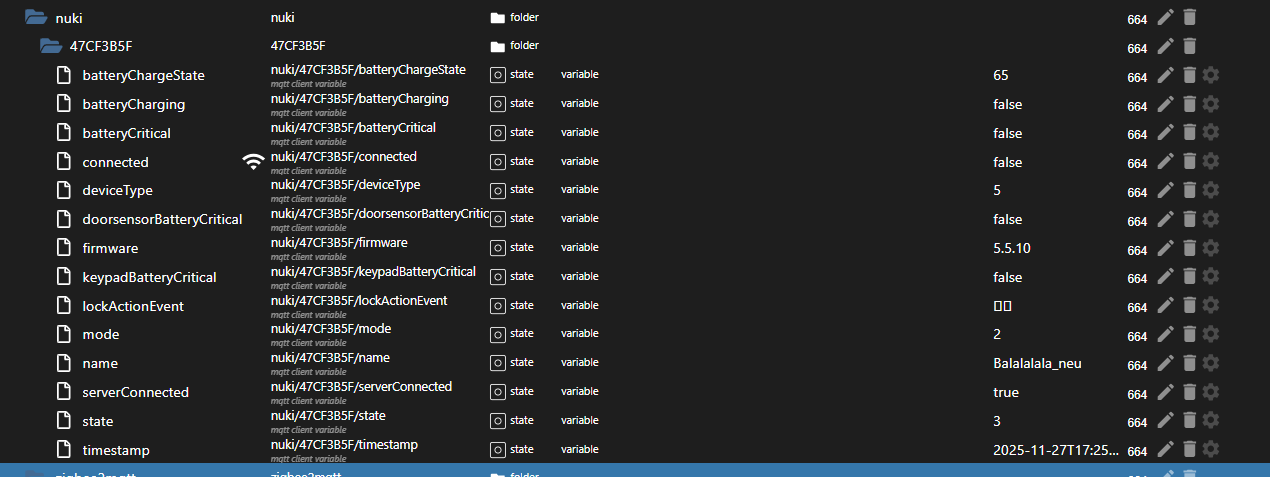
Task: Open settings for keypadBatteryCritical
Action: pos(1211,277)
